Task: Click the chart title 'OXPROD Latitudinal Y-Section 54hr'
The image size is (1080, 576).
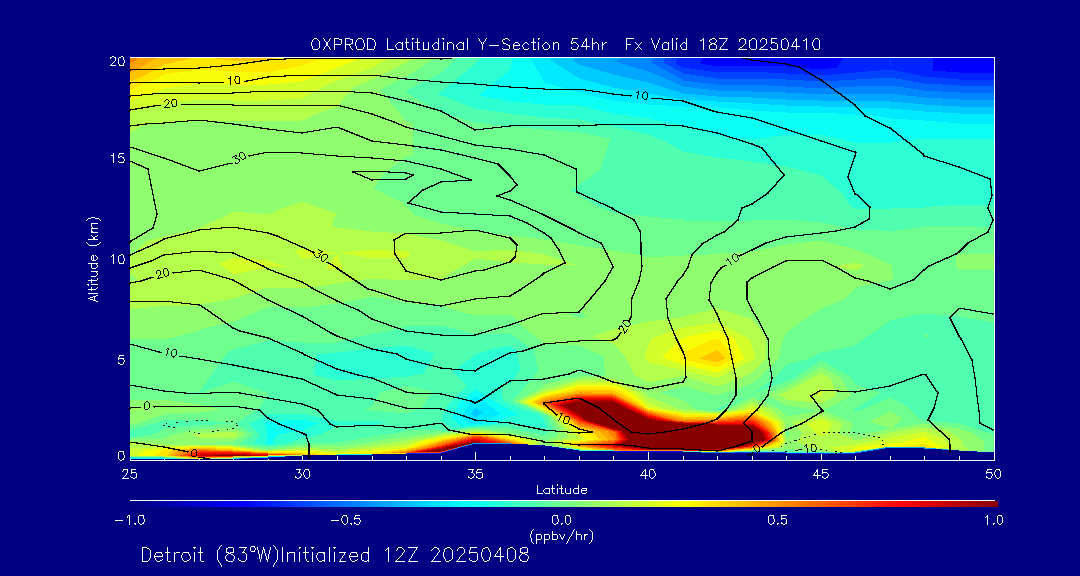Action: pyautogui.click(x=459, y=45)
